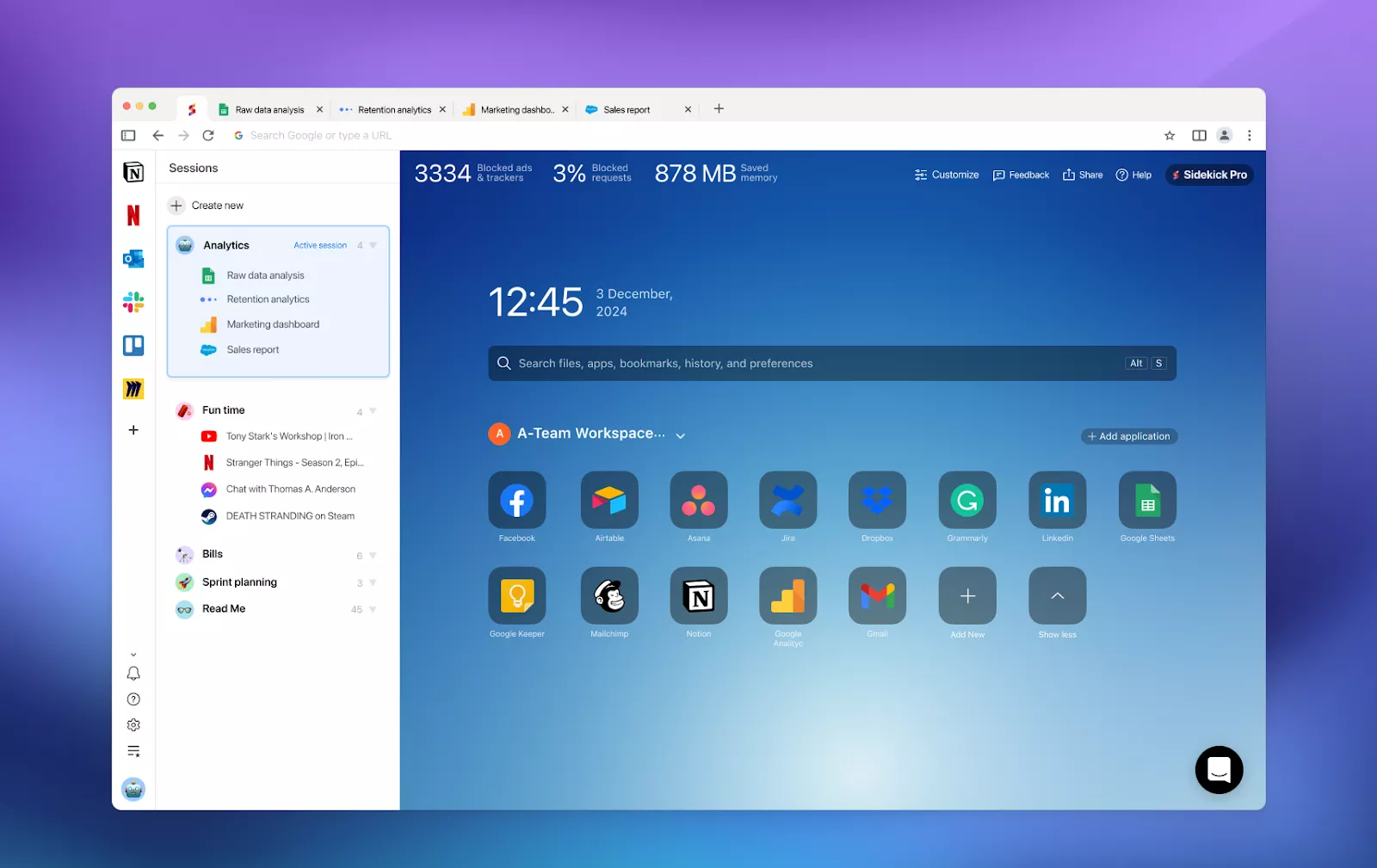Toggle split view in the address bar

tap(1199, 136)
